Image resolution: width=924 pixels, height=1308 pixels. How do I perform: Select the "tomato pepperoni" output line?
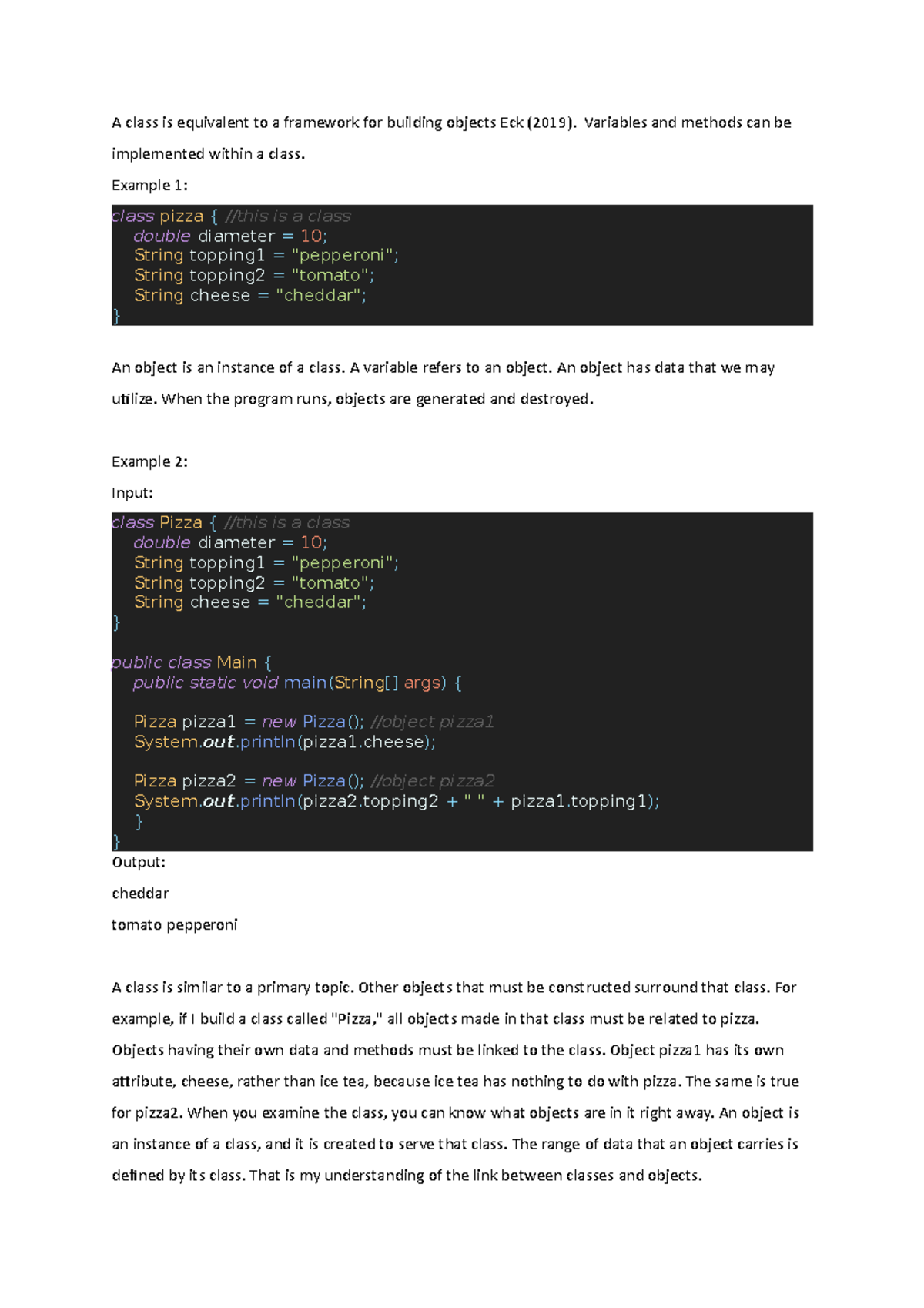click(174, 925)
